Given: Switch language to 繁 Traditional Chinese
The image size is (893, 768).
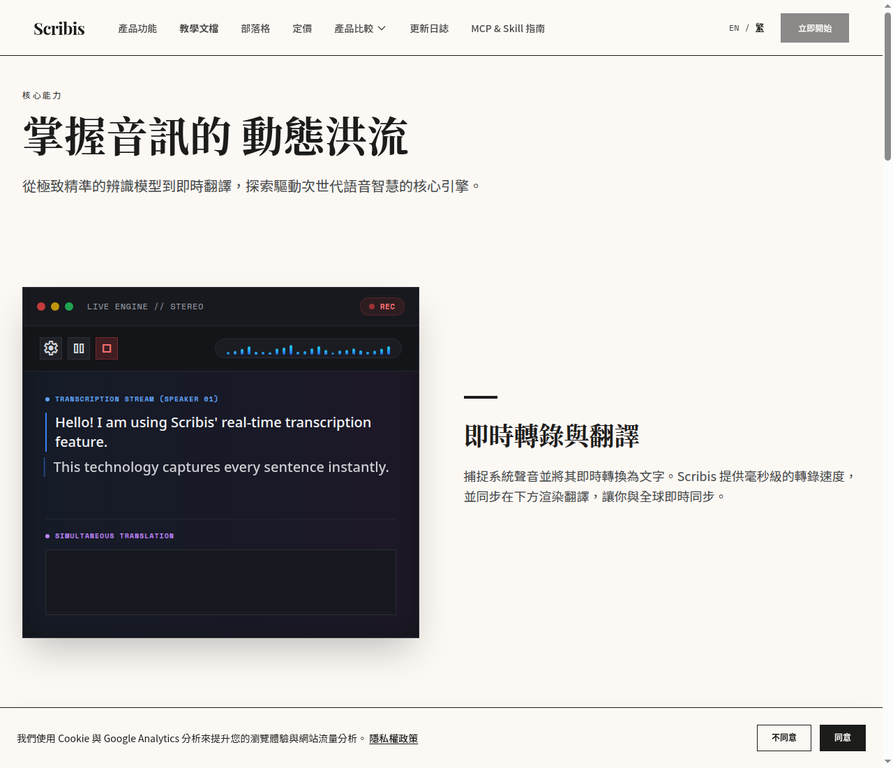Looking at the screenshot, I should 760,28.
